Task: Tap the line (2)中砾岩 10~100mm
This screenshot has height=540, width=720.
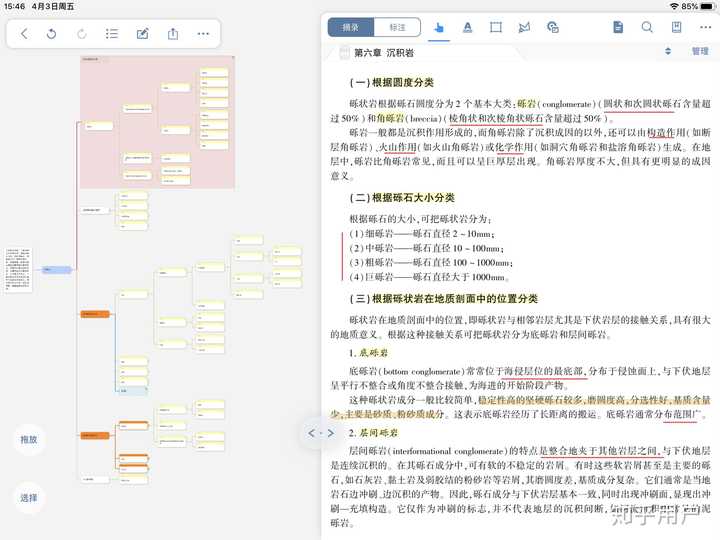Action: 427,248
